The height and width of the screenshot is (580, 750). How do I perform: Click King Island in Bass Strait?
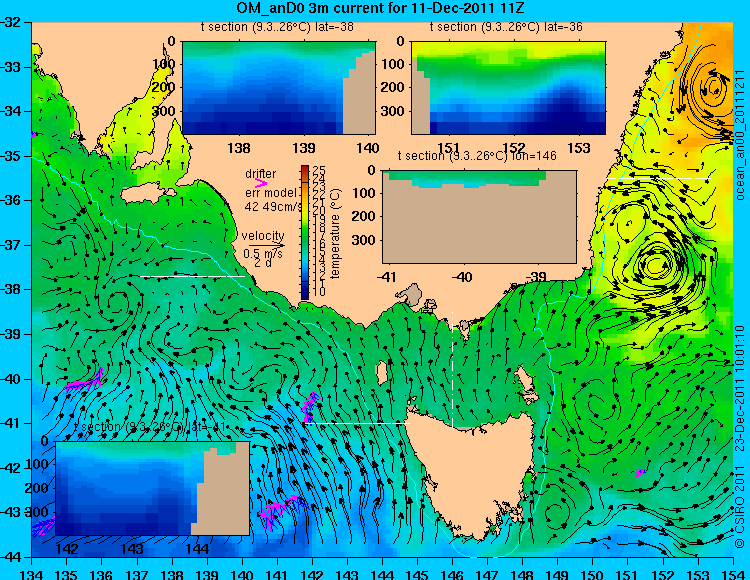point(382,373)
